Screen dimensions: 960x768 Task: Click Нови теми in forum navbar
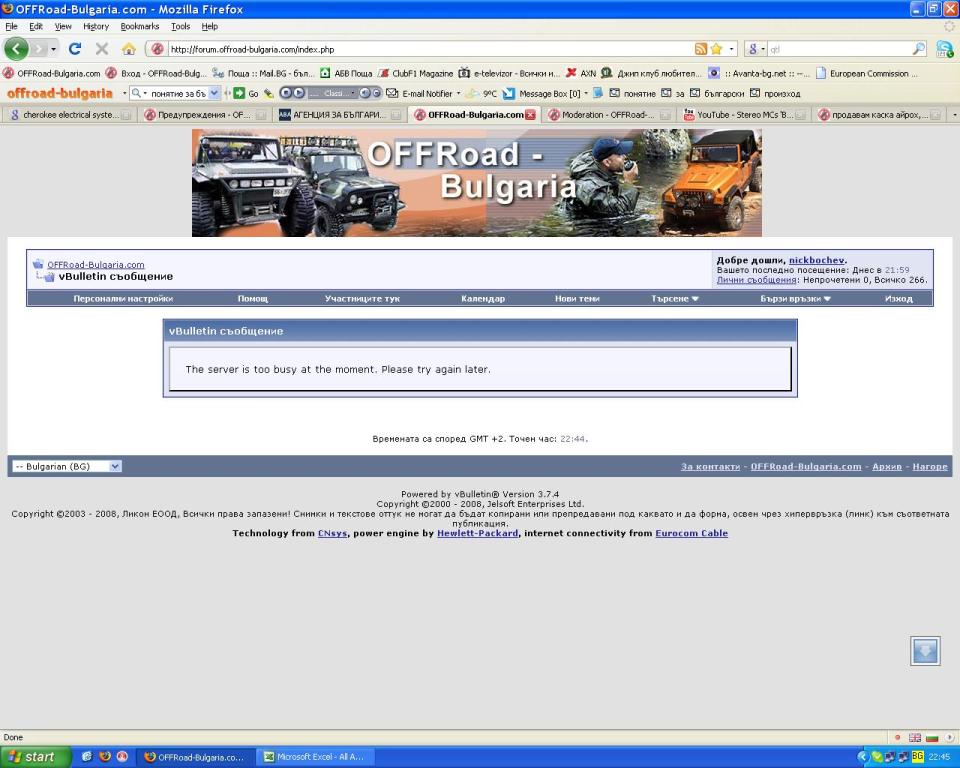pyautogui.click(x=577, y=299)
